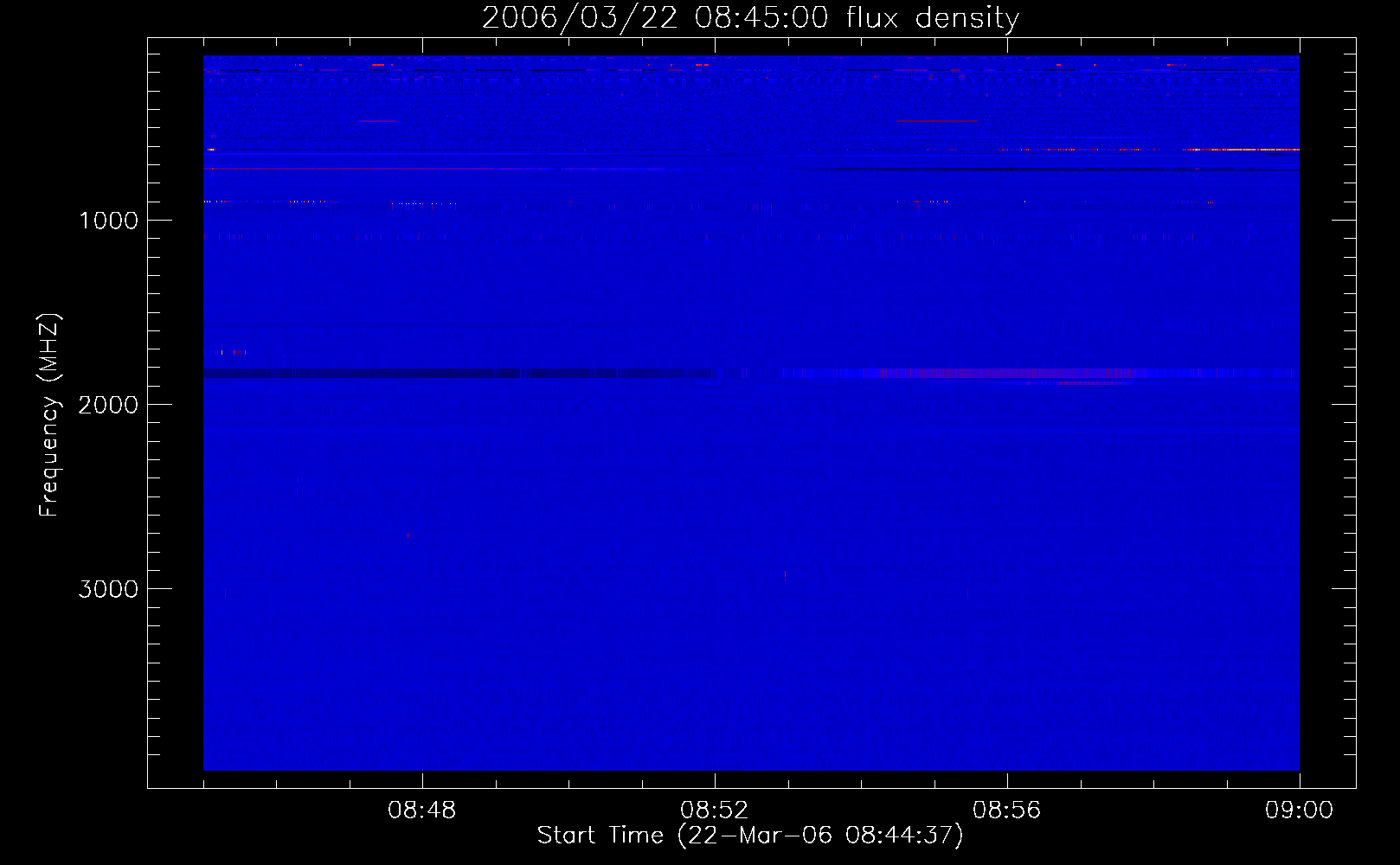The height and width of the screenshot is (865, 1400).
Task: Click the red horizontal line above 1000 MHz near 08:55
Action: coord(936,121)
